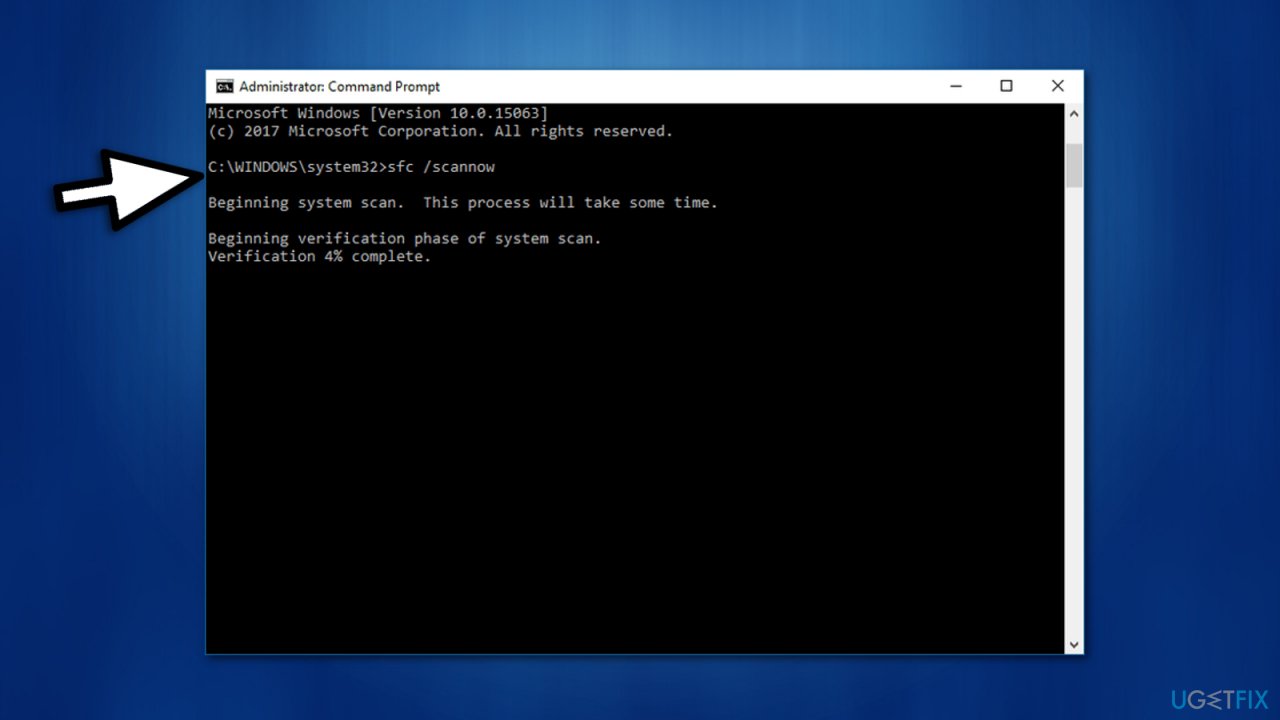Click the minimize dash icon

coord(955,86)
